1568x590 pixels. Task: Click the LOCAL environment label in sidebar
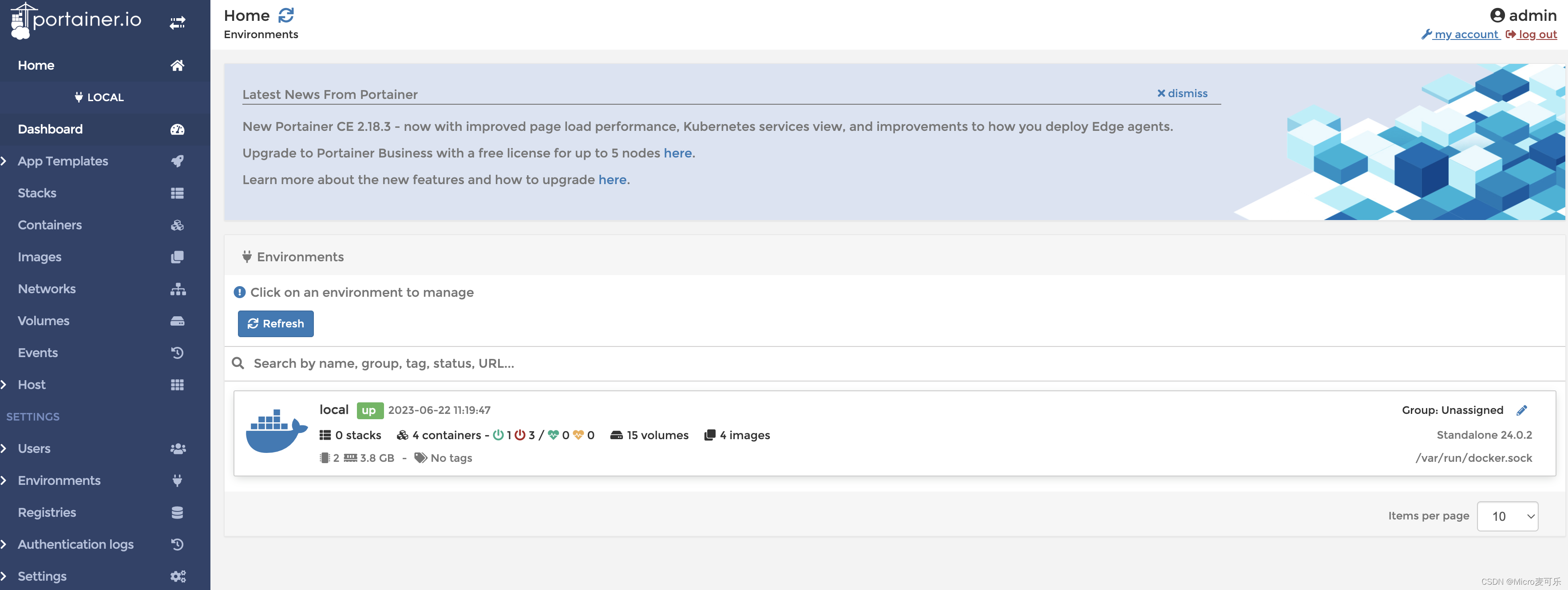(99, 97)
